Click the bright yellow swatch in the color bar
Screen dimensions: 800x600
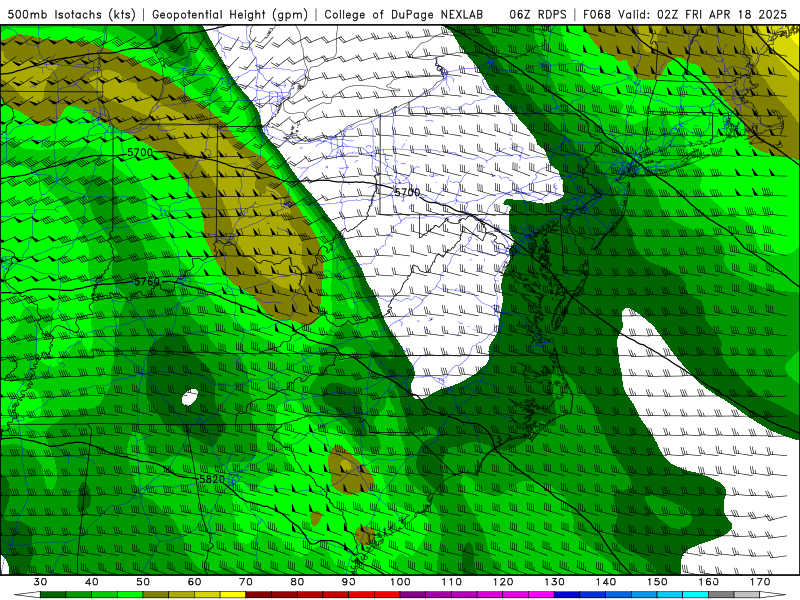[x=233, y=595]
